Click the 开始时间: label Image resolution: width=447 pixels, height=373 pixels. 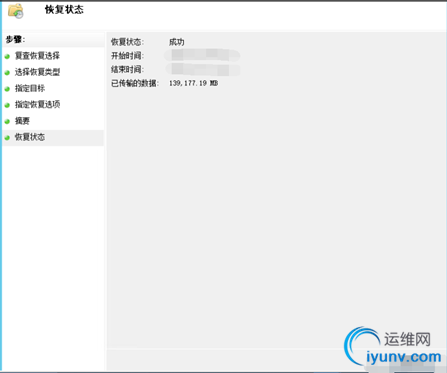point(127,56)
